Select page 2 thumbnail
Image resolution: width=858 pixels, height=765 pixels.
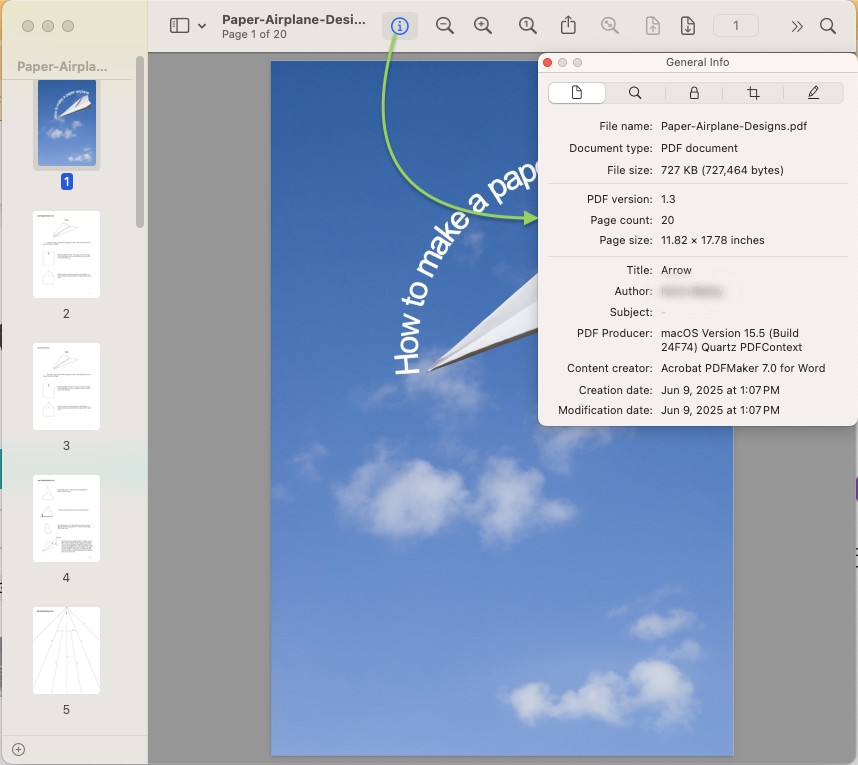tap(66, 254)
